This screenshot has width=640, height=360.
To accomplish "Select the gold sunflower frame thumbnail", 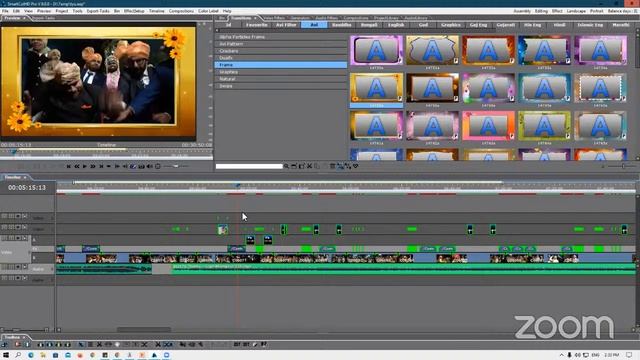I will tap(376, 88).
